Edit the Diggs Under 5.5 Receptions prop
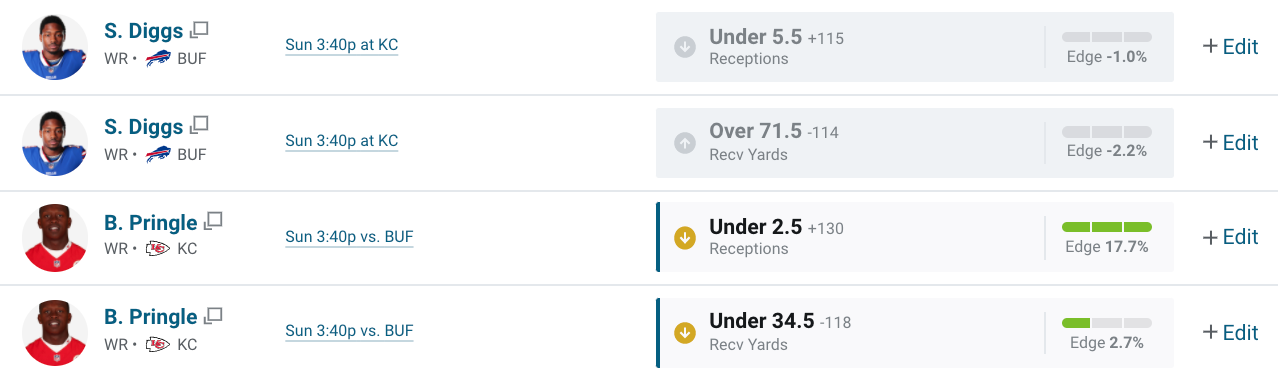This screenshot has width=1278, height=378. [1230, 46]
